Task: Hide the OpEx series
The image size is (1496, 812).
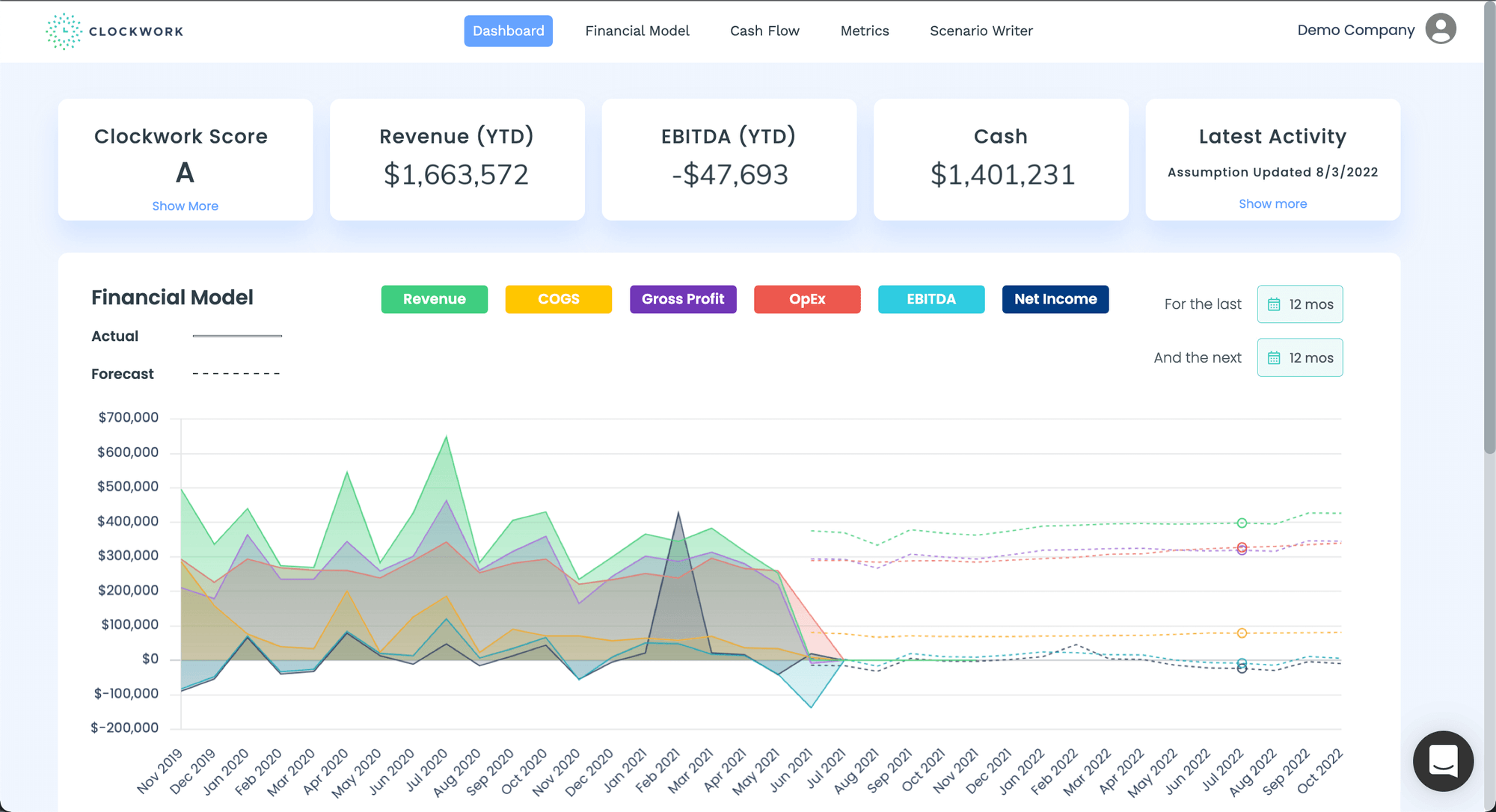Action: click(807, 299)
